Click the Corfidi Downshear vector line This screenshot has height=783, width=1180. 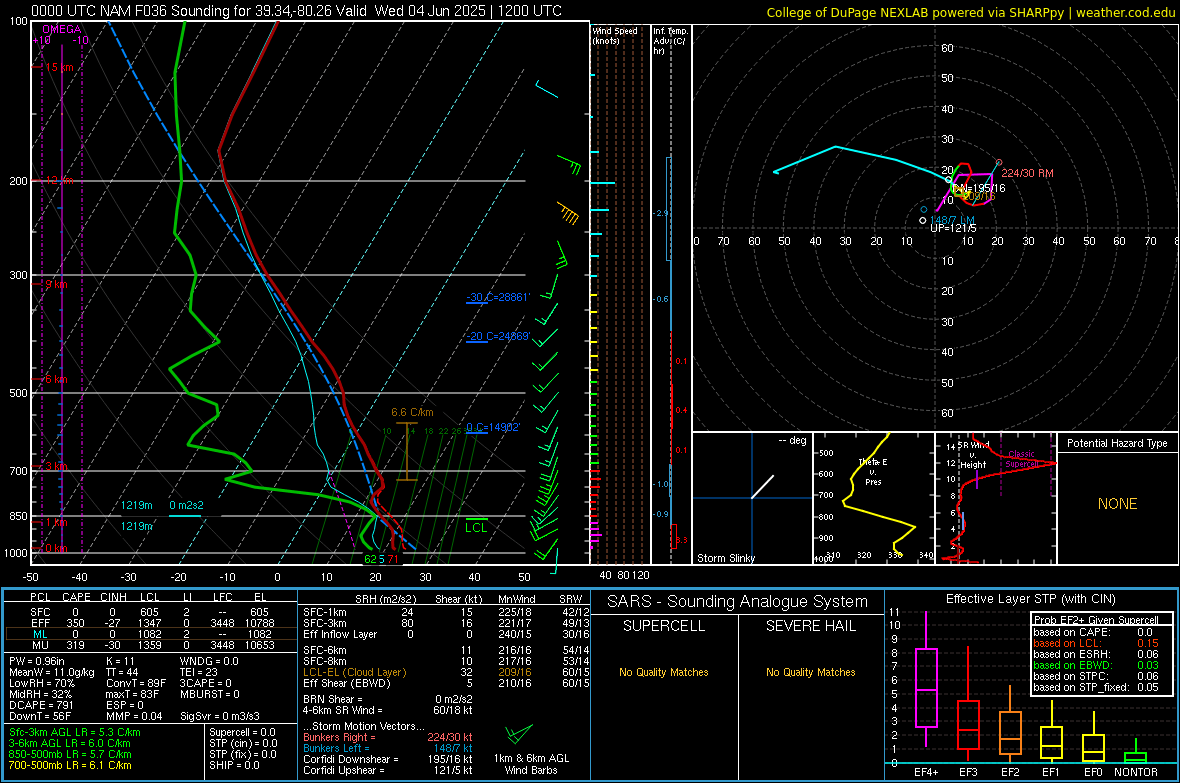tap(388, 760)
